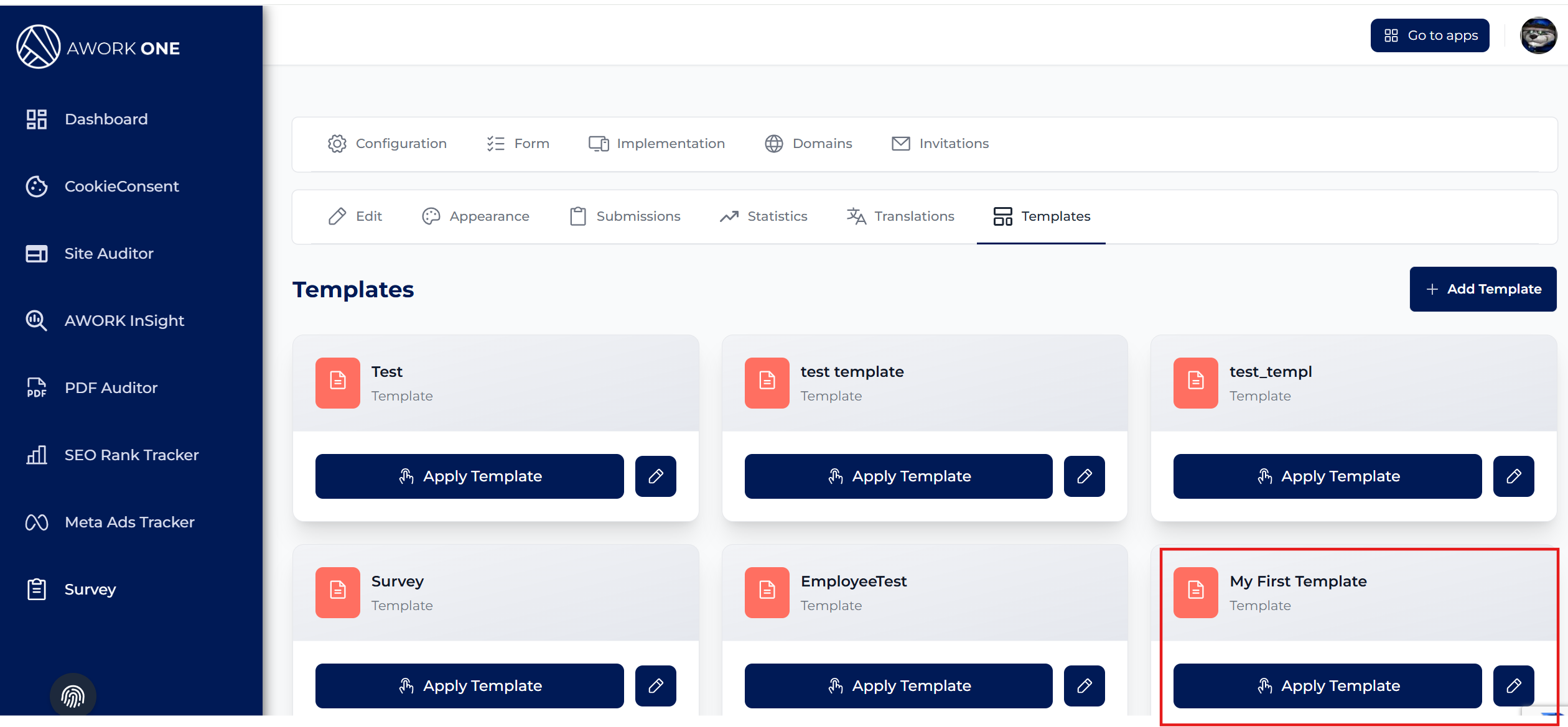Click the Add Template button
Image resolution: width=1568 pixels, height=727 pixels.
[1482, 289]
